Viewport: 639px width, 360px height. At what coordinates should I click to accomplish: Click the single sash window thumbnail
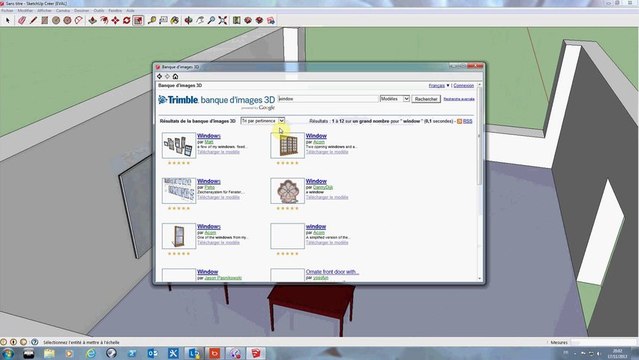(x=179, y=236)
